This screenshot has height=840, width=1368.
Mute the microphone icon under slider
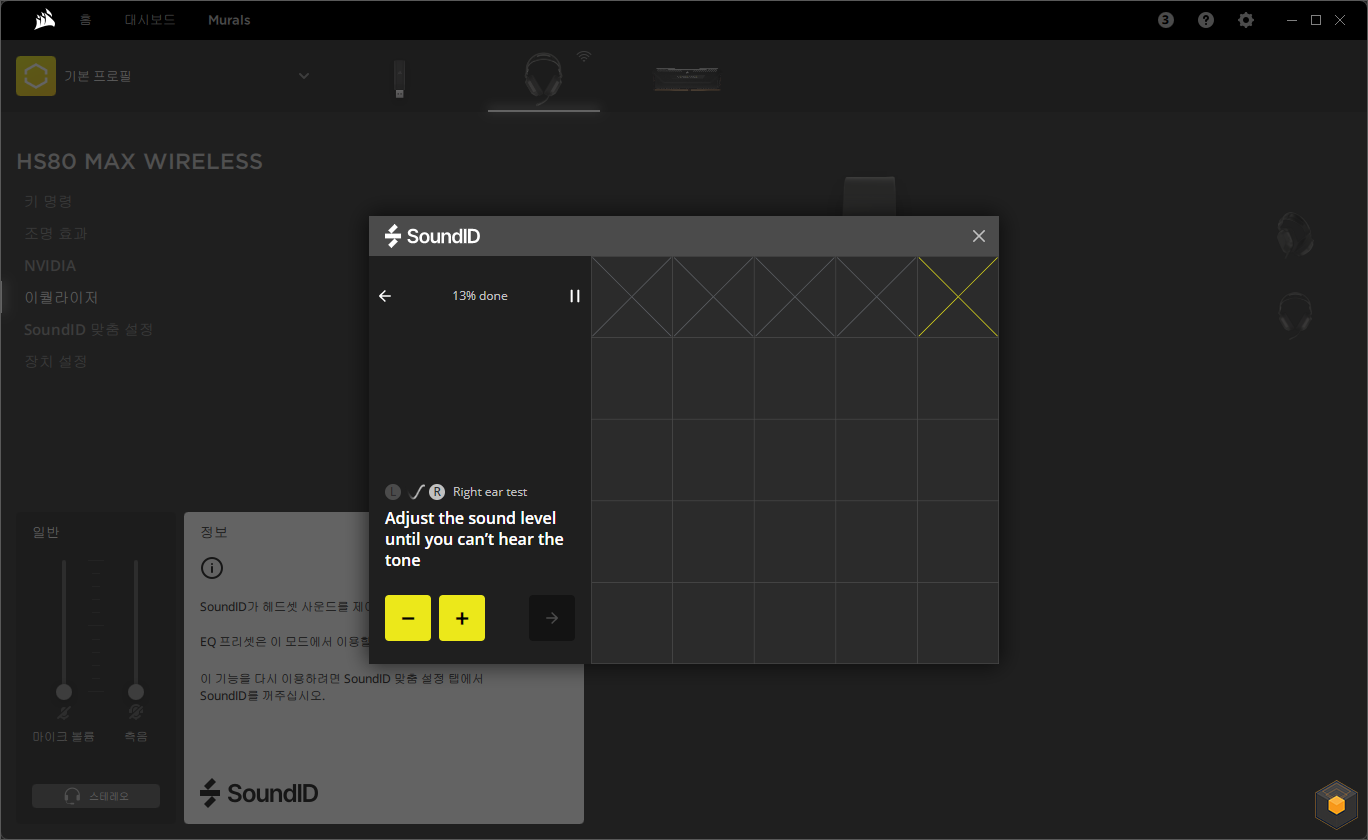64,713
